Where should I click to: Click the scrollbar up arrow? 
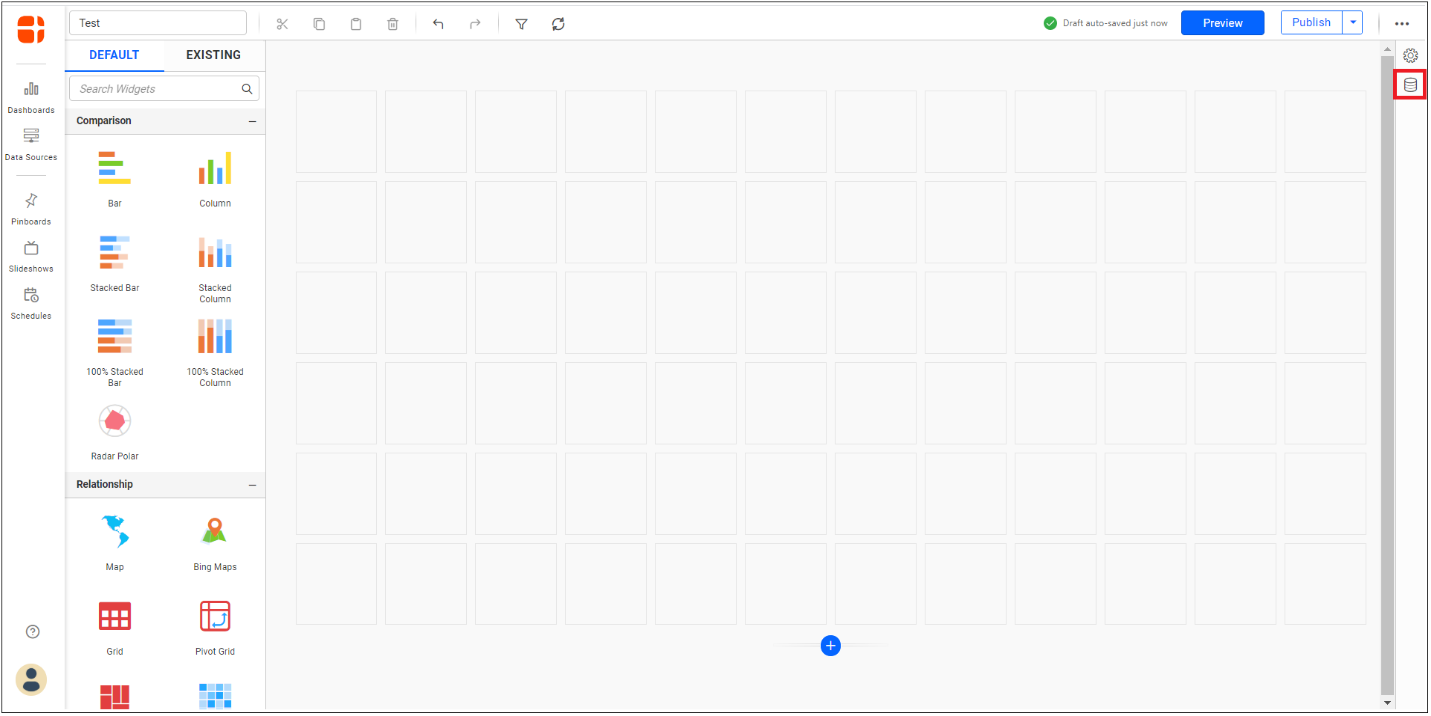[x=1387, y=49]
